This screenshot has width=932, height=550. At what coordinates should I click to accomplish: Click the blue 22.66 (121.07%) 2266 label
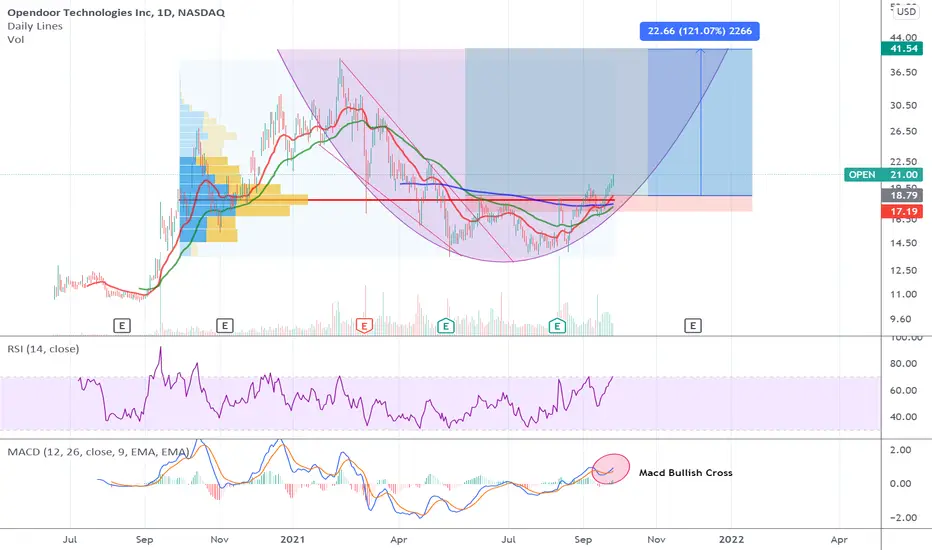(700, 31)
